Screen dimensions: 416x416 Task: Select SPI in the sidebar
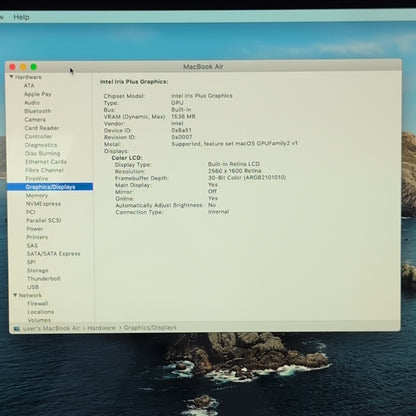(31, 262)
